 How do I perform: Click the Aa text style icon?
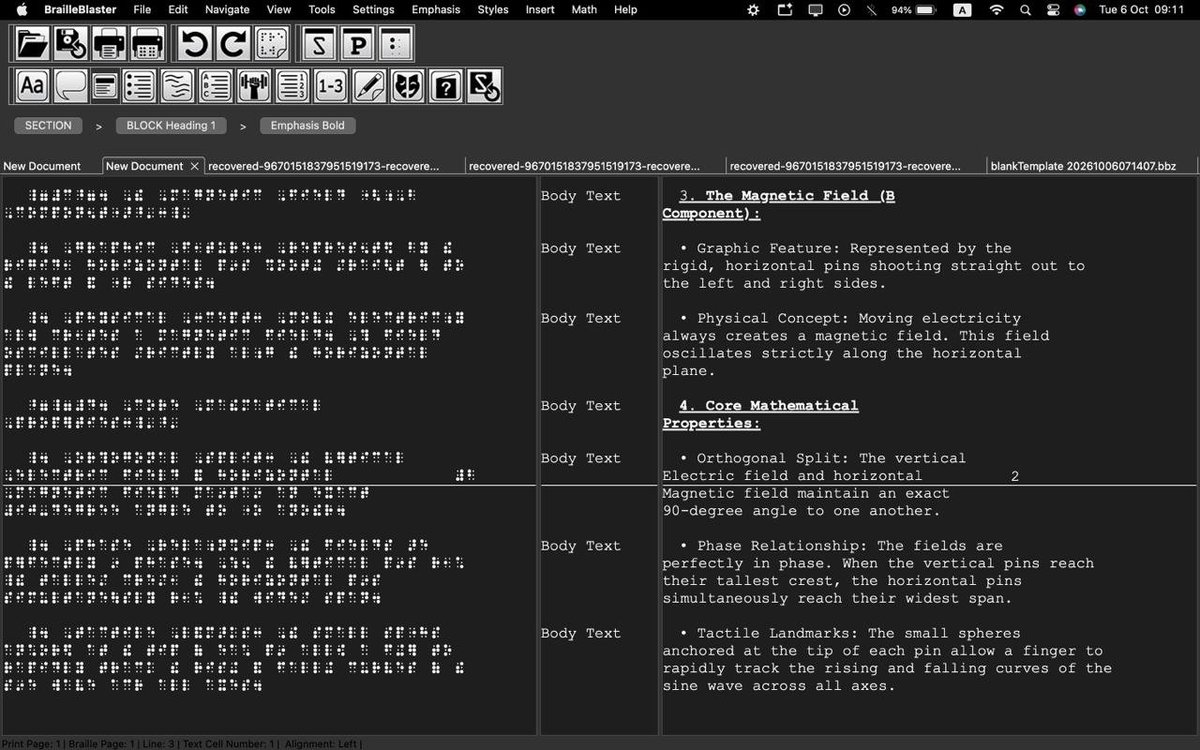click(x=32, y=86)
